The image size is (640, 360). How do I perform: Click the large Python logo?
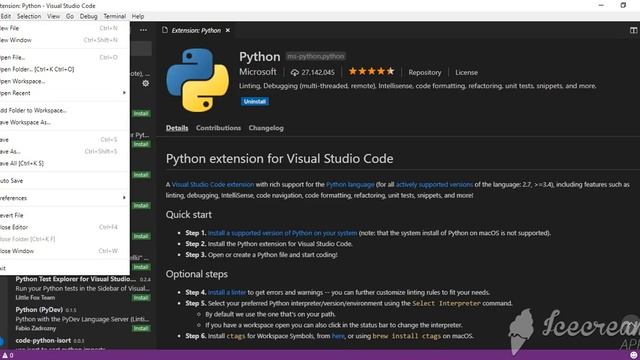coord(198,80)
